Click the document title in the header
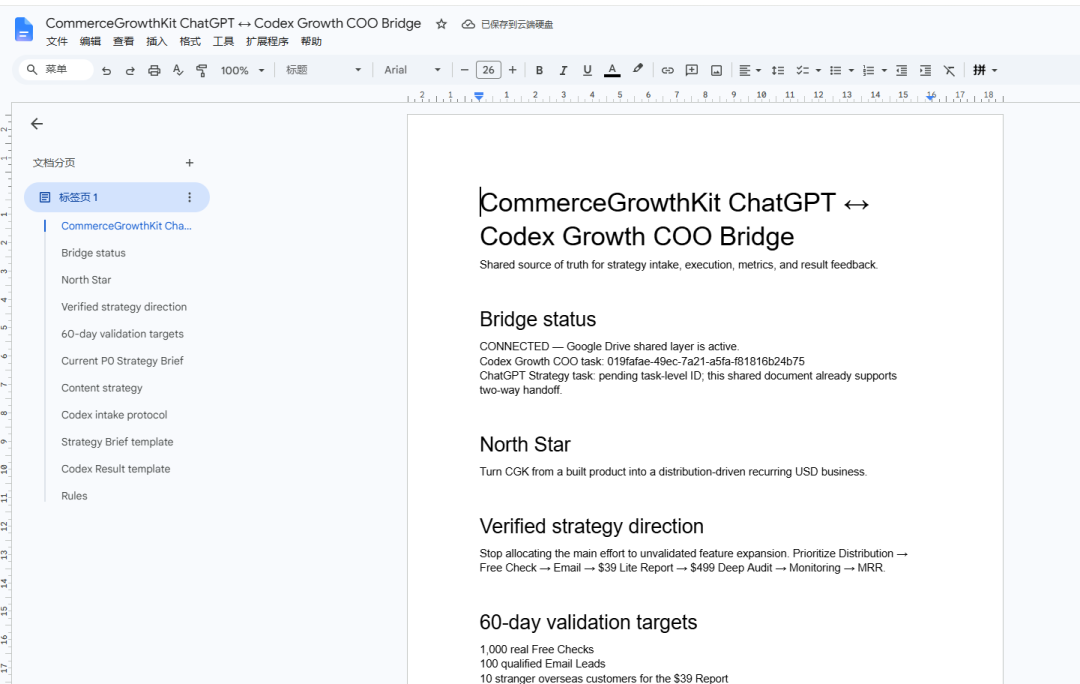This screenshot has height=684, width=1080. 233,23
